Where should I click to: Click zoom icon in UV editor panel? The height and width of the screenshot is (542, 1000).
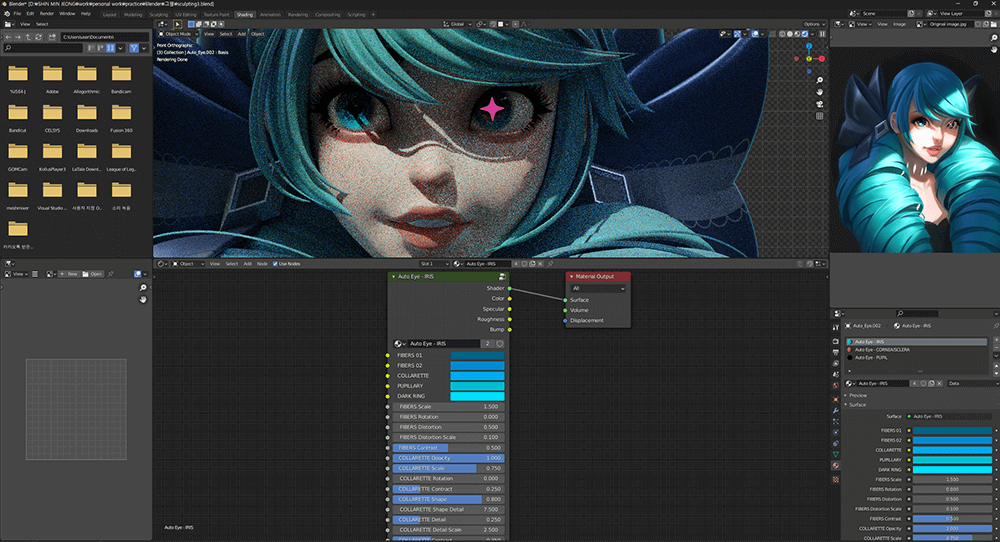click(x=143, y=288)
